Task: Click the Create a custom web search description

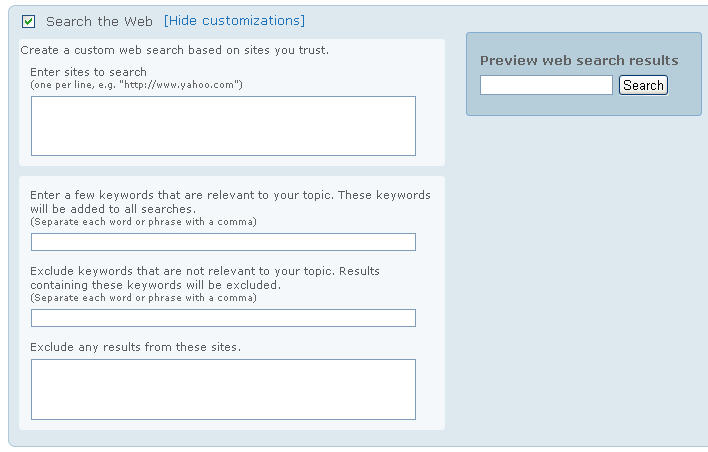Action: click(x=175, y=50)
